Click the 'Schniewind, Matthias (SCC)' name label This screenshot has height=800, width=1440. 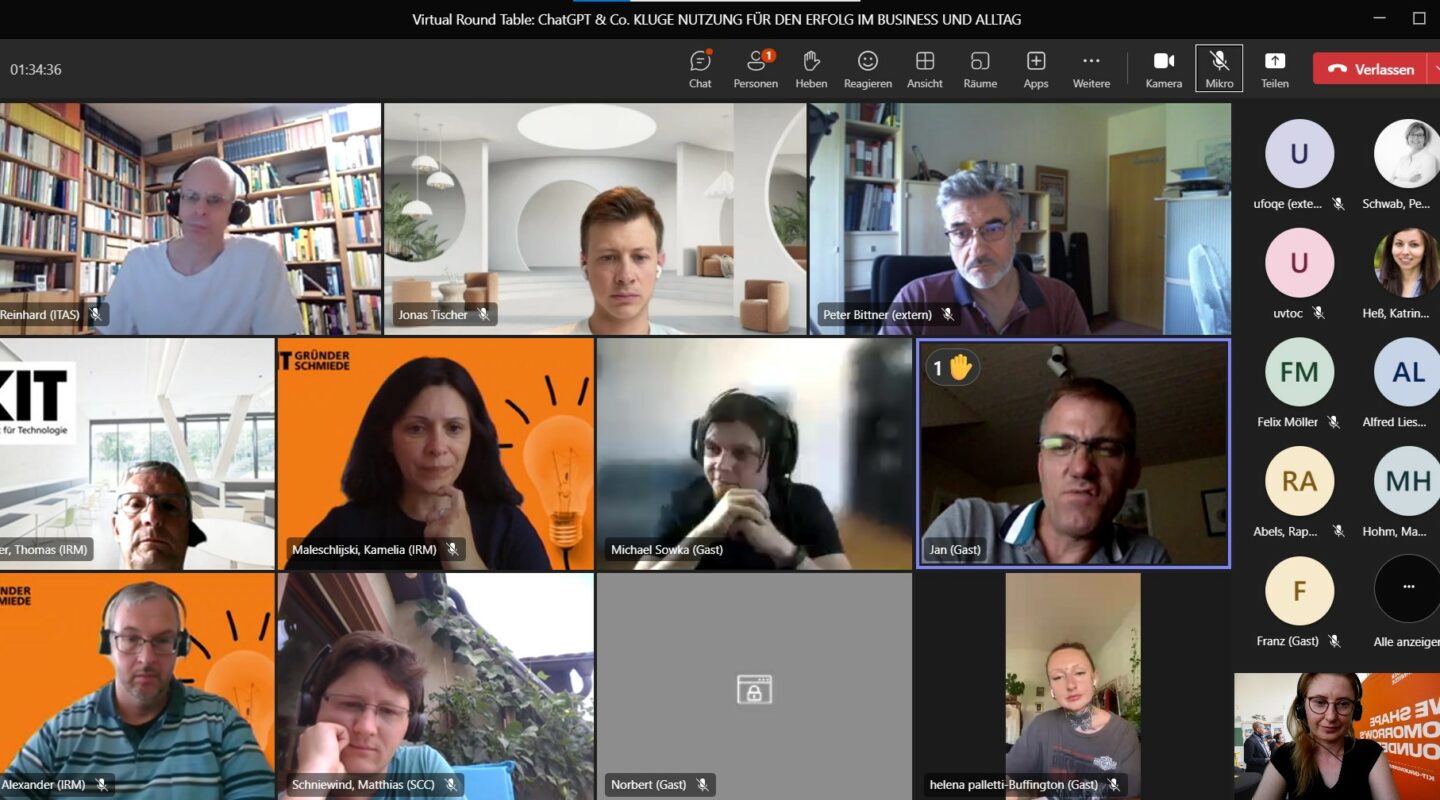(x=363, y=785)
